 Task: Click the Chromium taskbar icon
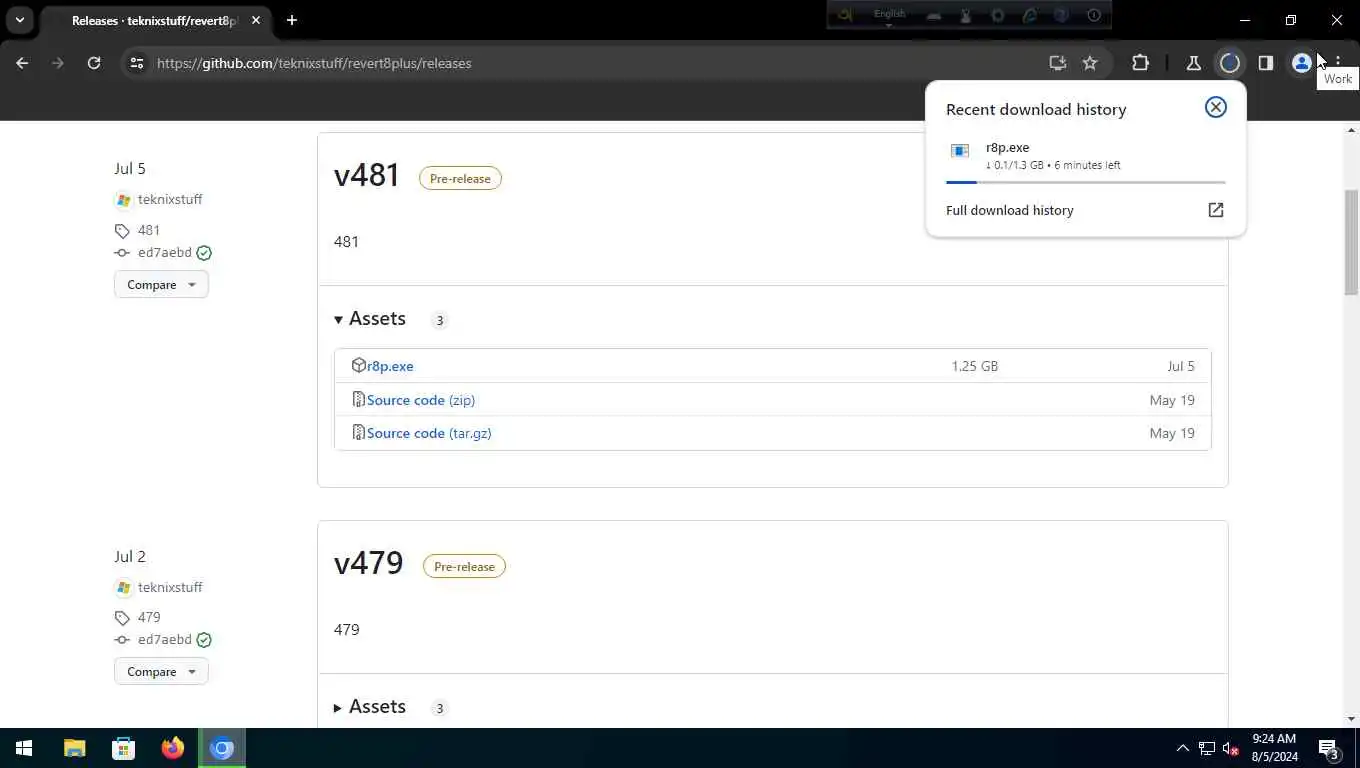222,748
